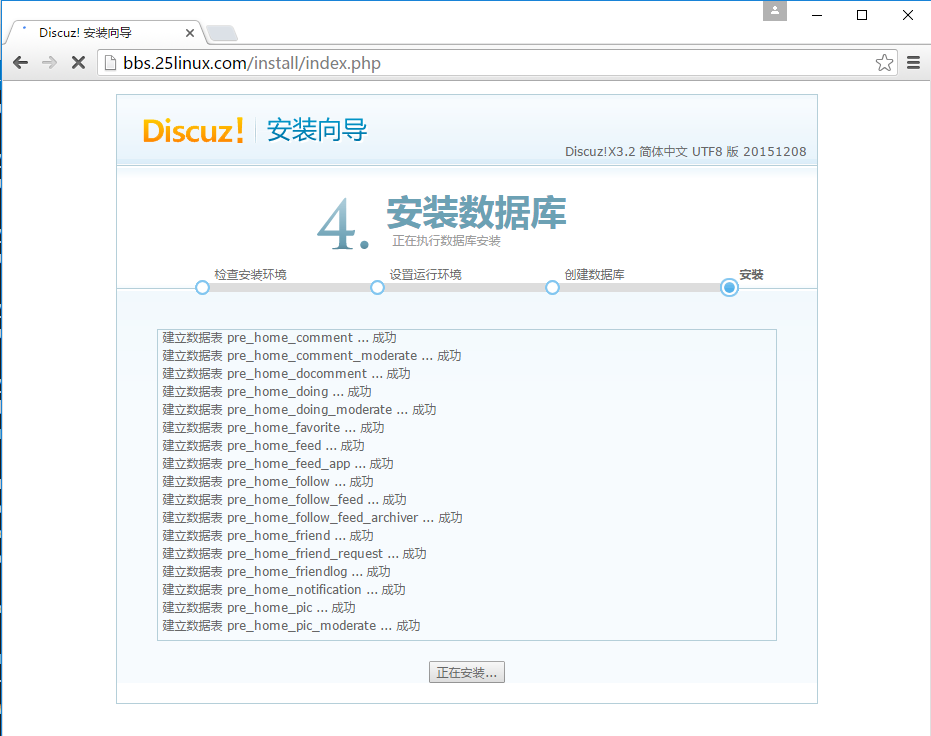Open the Chrome hamburger menu
This screenshot has height=736, width=931.
914,62
